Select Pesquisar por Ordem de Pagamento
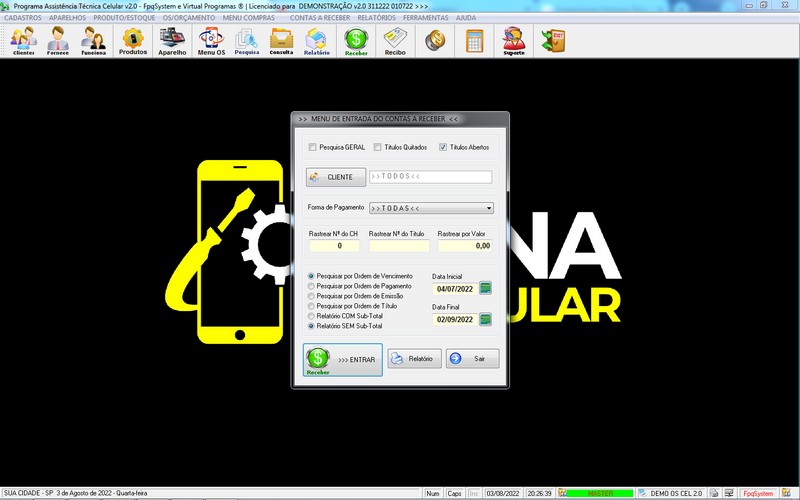This screenshot has height=500, width=800. point(311,286)
